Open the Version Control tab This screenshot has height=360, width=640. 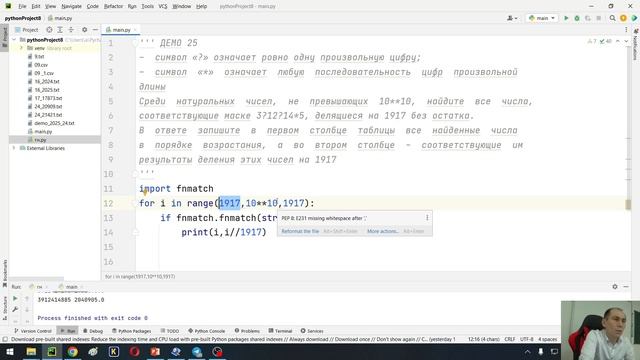[33, 331]
